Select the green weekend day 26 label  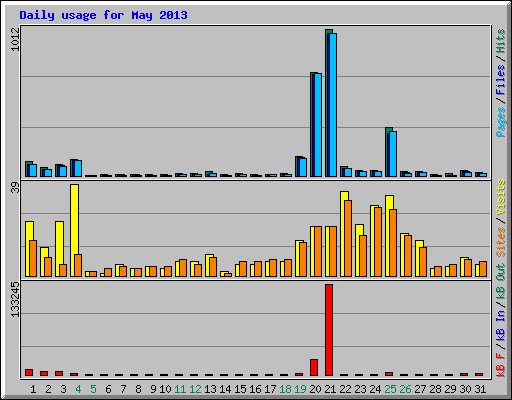coord(405,389)
